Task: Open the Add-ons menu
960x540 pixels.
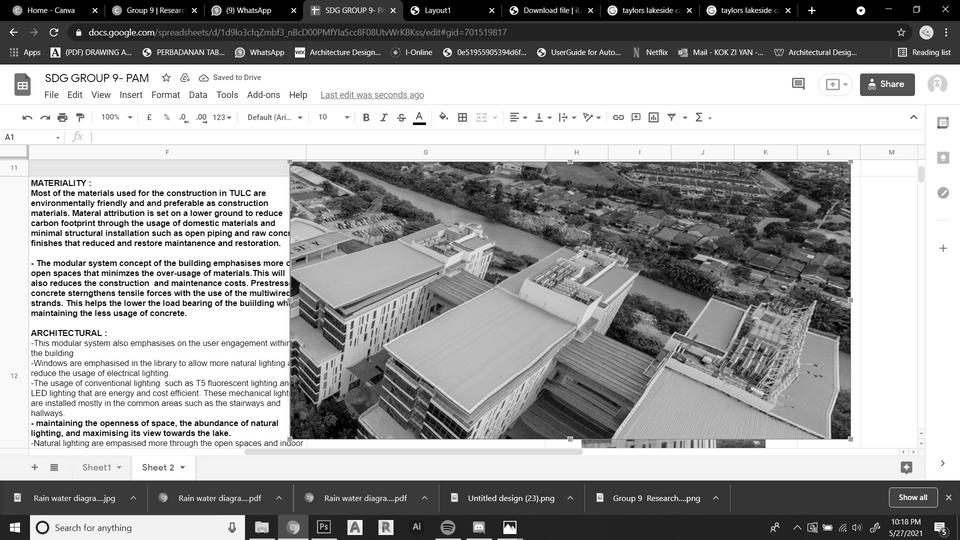Action: (263, 95)
